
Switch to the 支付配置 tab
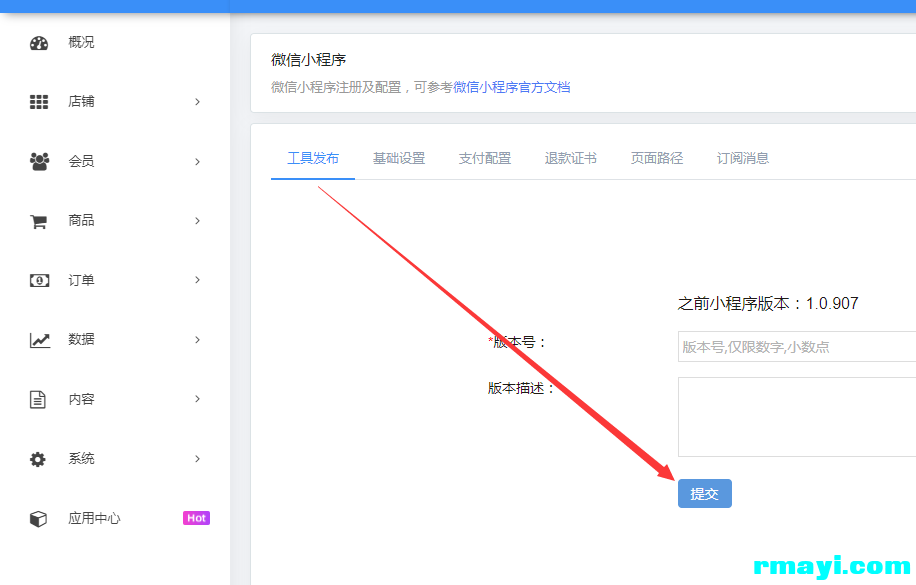coord(485,158)
